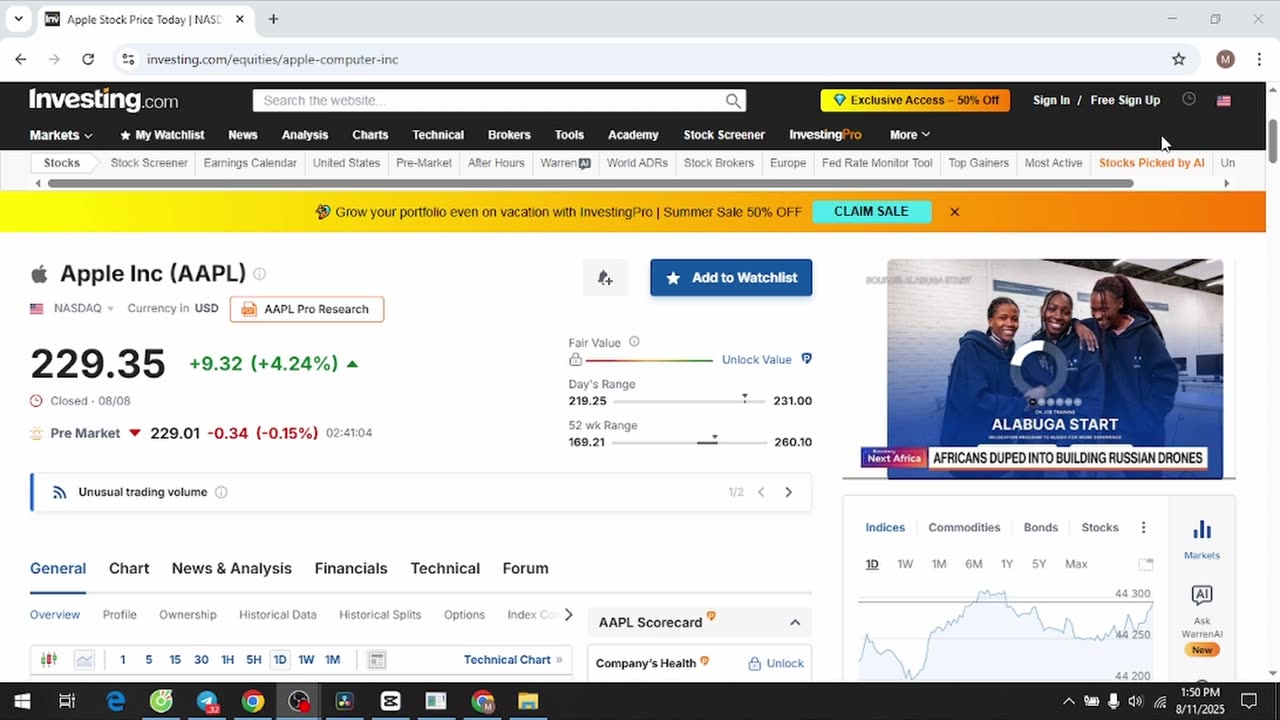The width and height of the screenshot is (1280, 720).
Task: Click the Sign In link
Action: tap(1051, 100)
